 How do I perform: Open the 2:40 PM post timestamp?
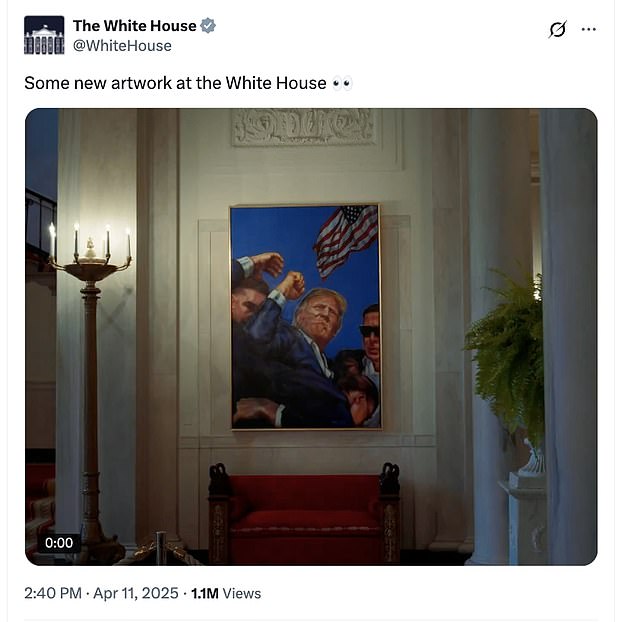[x=53, y=594]
